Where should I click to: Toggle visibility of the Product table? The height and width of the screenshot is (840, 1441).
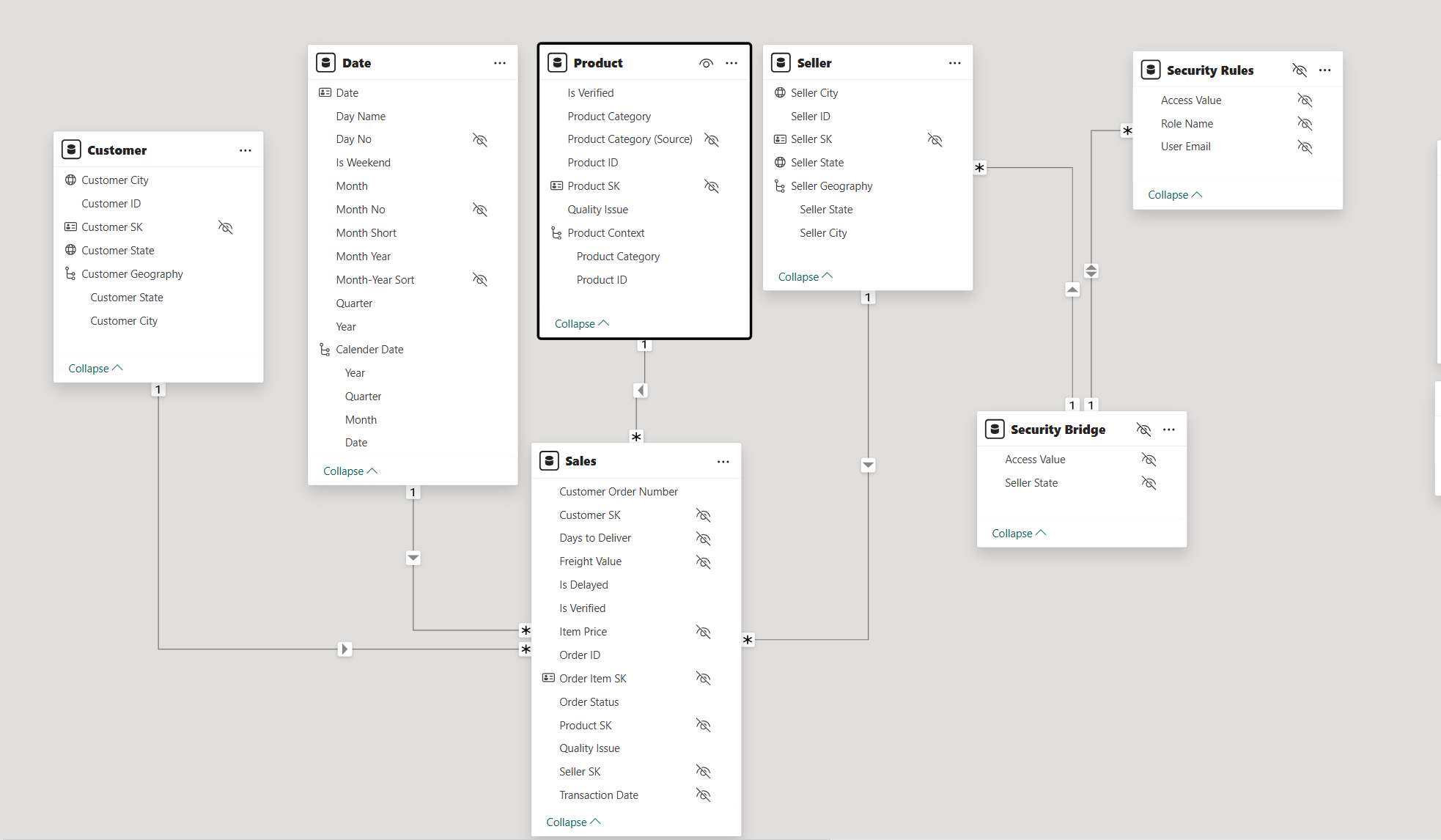(706, 63)
